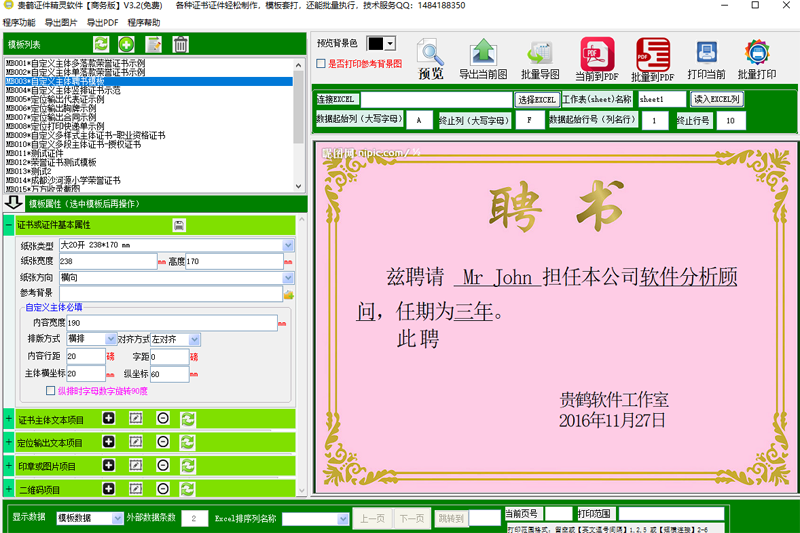The width and height of the screenshot is (800, 533).
Task: Click the 批量到PDF icon
Action: (x=653, y=54)
